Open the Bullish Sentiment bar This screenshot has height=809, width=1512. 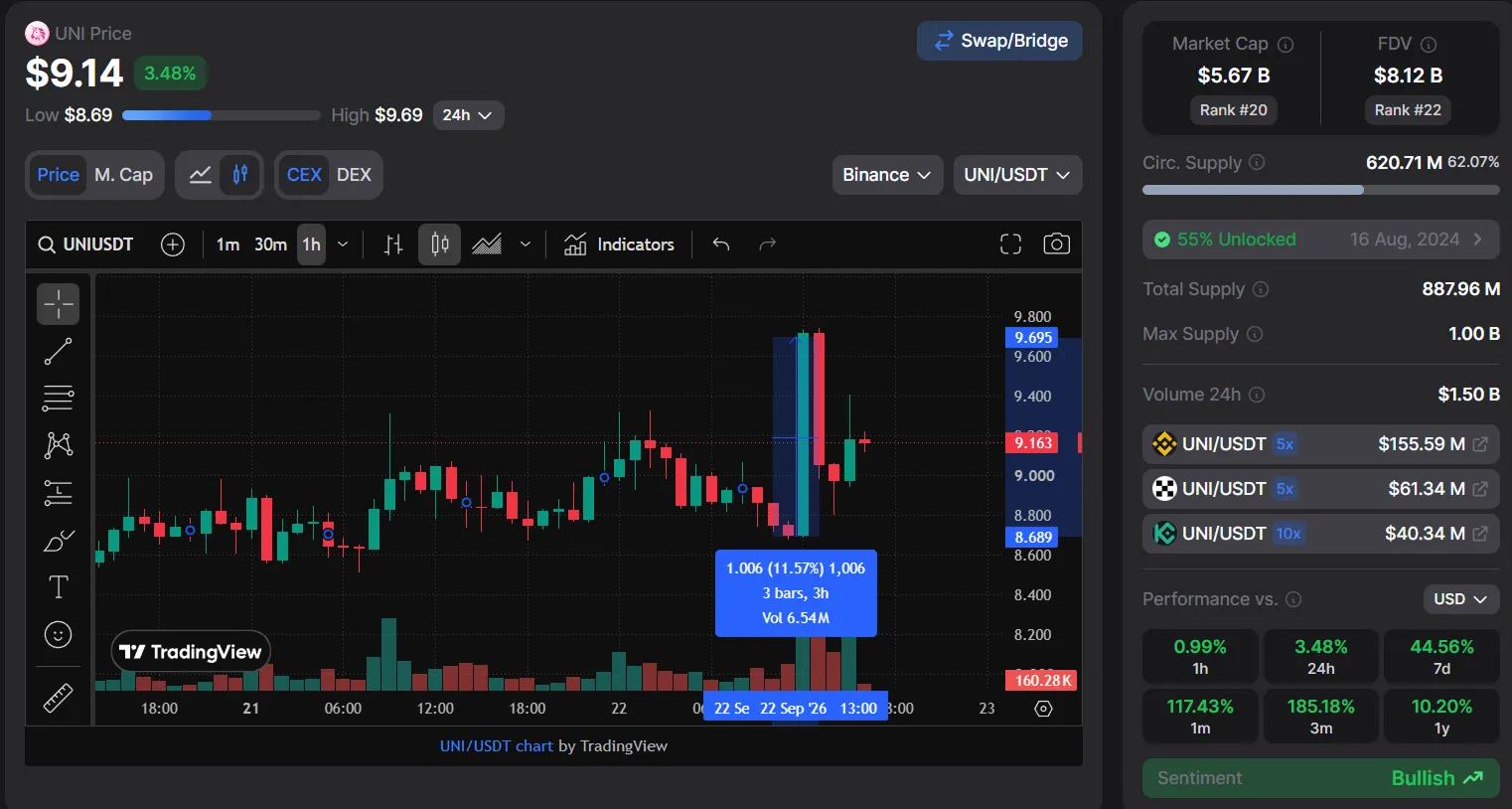[x=1320, y=778]
